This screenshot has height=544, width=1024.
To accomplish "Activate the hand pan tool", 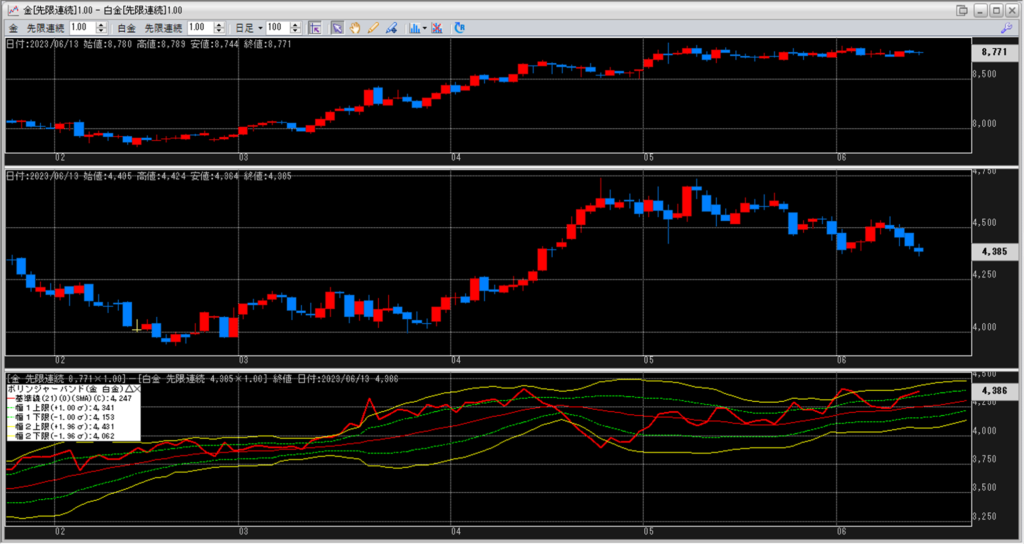I will [x=355, y=28].
